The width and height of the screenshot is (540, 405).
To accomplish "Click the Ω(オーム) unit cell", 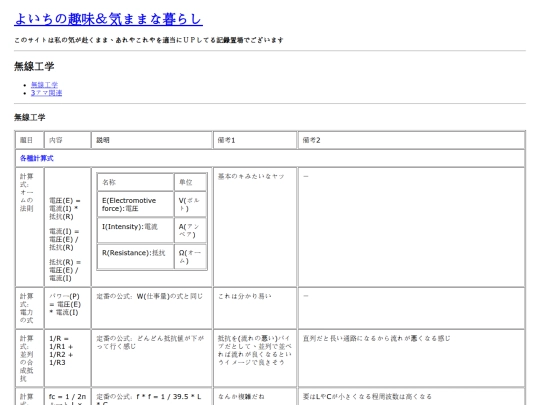I will [x=190, y=257].
